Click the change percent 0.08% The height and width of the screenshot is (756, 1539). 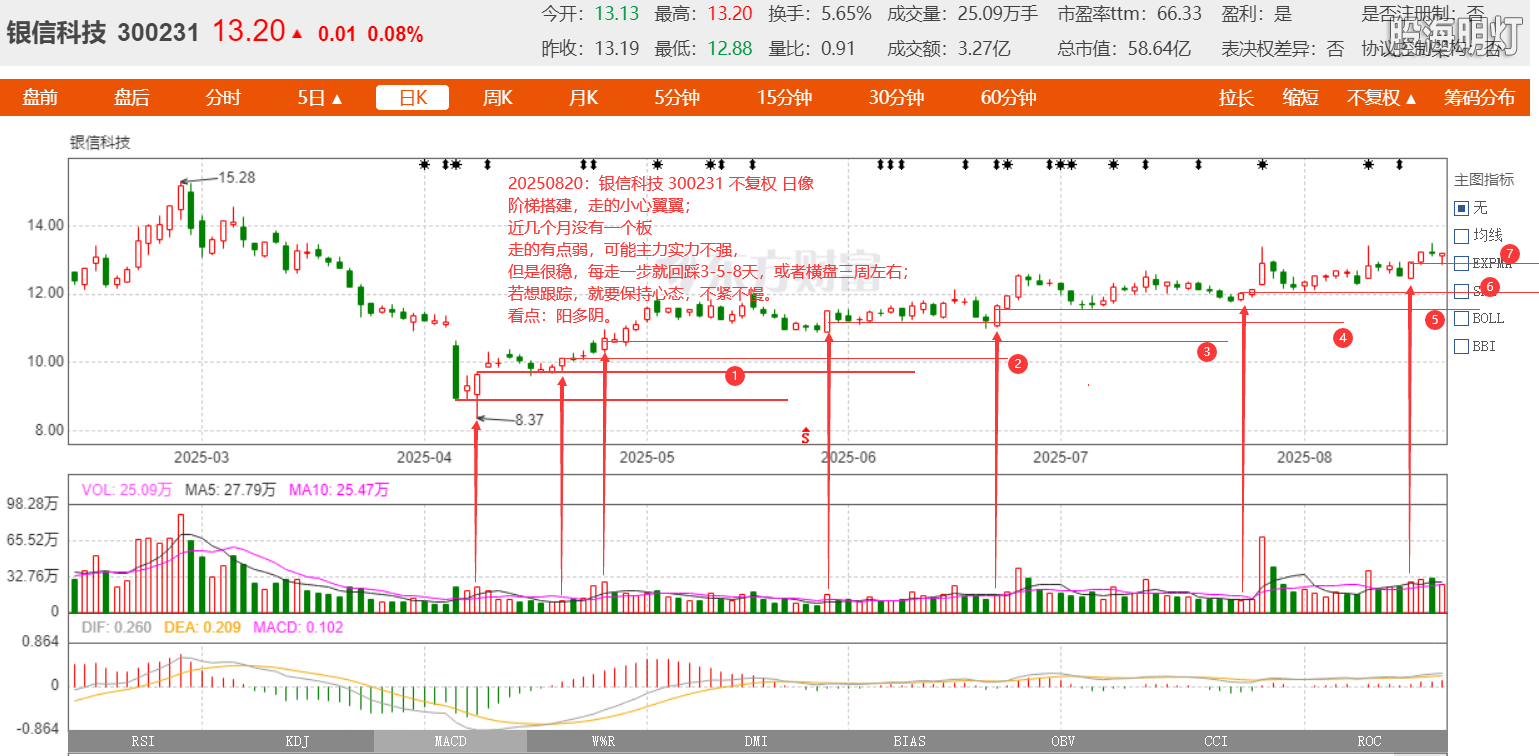pos(396,34)
